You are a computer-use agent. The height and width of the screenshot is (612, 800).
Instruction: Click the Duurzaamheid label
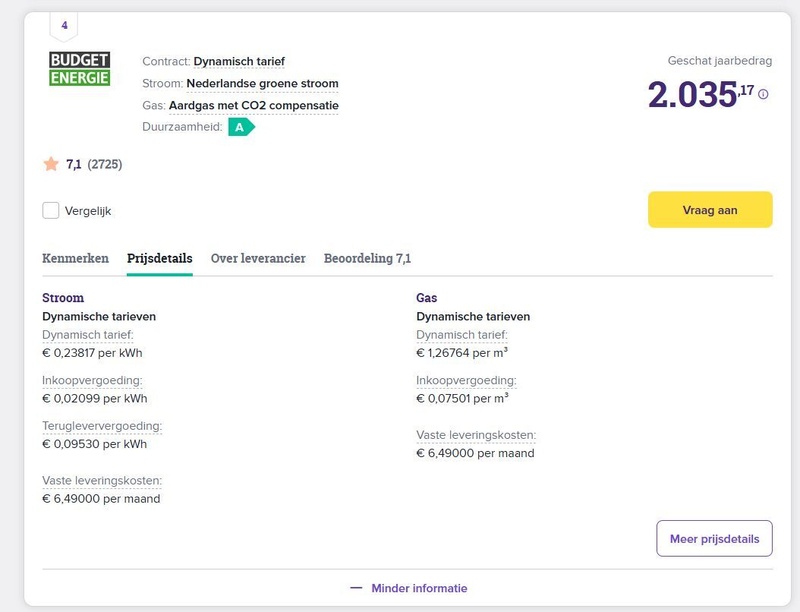point(182,126)
